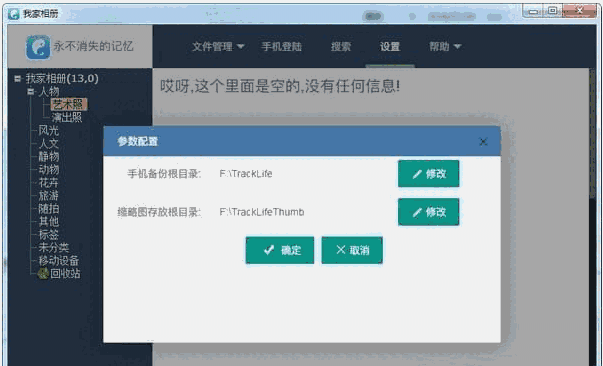The width and height of the screenshot is (603, 366).
Task: Select the 花卉 category
Action: tap(48, 183)
